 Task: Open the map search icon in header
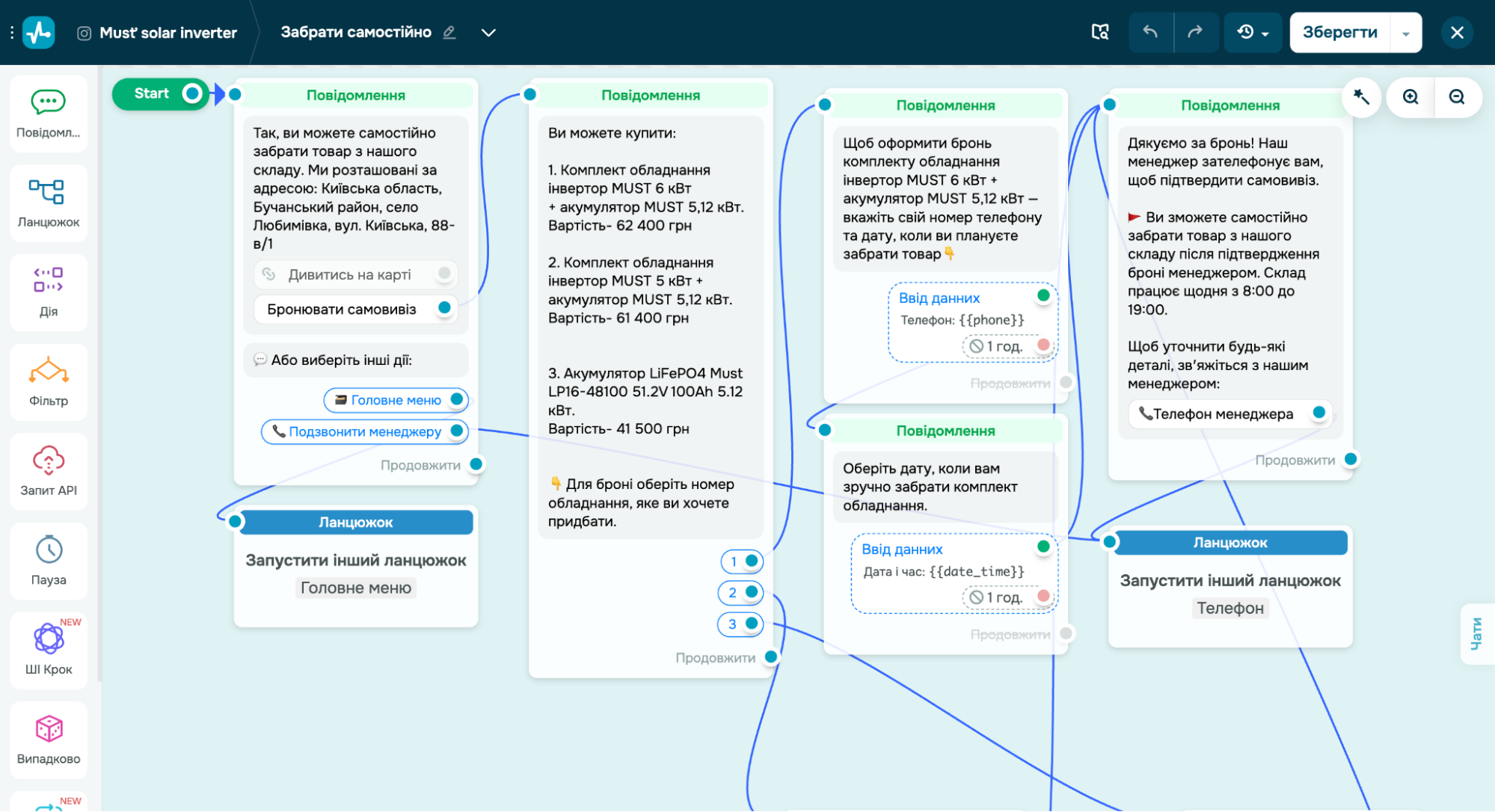(1100, 32)
